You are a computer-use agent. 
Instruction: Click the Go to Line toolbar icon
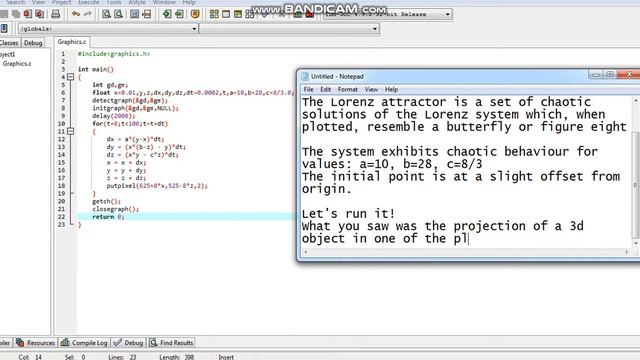tap(147, 14)
